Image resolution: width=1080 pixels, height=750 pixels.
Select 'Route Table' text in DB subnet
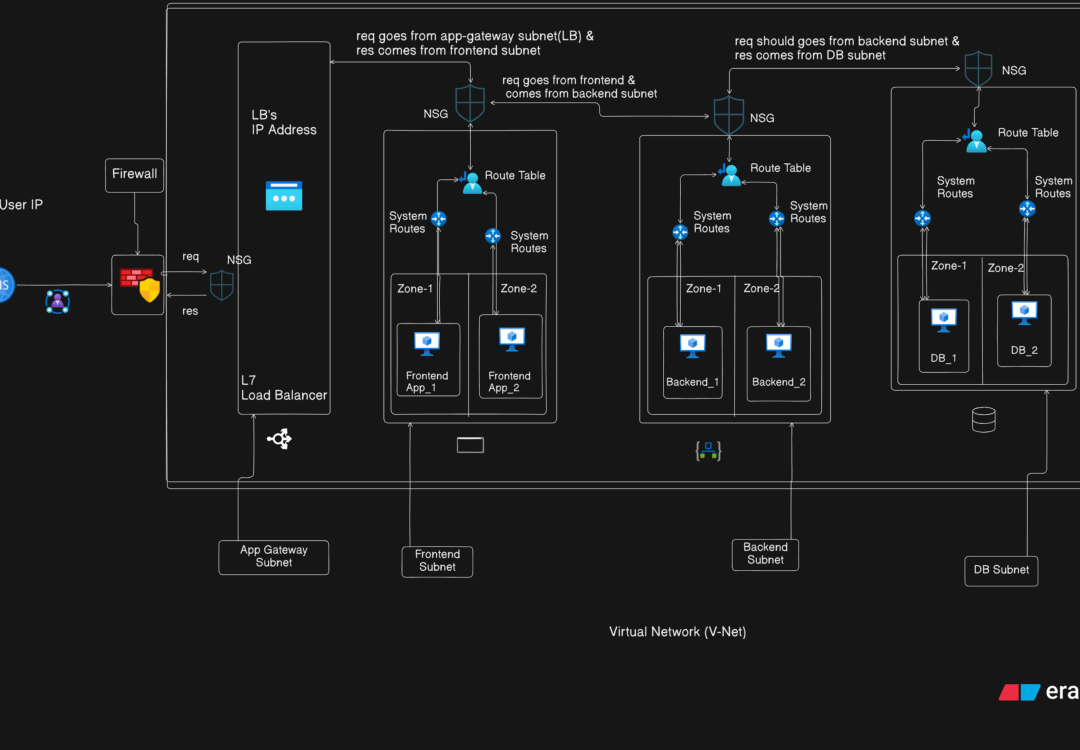pyautogui.click(x=1028, y=133)
